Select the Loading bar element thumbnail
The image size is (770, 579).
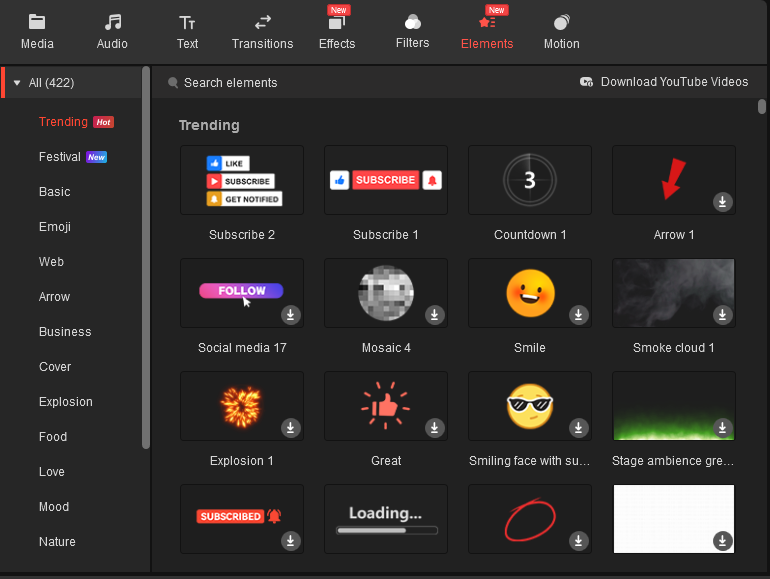click(385, 519)
